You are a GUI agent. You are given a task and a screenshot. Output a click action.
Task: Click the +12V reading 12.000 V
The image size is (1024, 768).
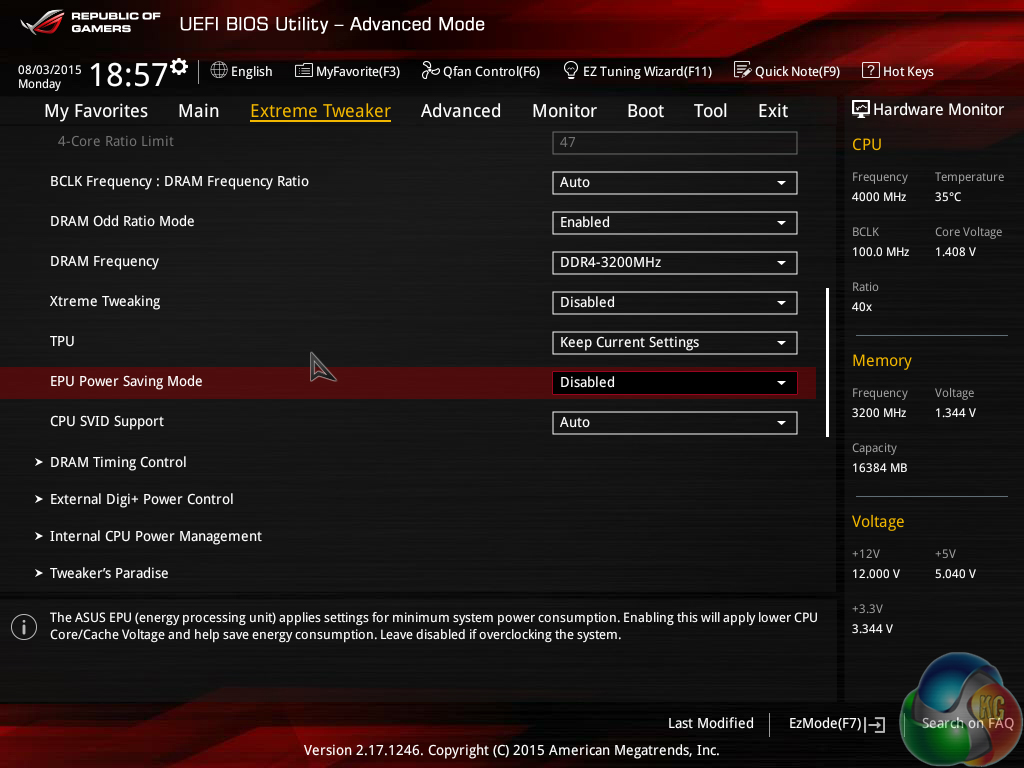[876, 574]
